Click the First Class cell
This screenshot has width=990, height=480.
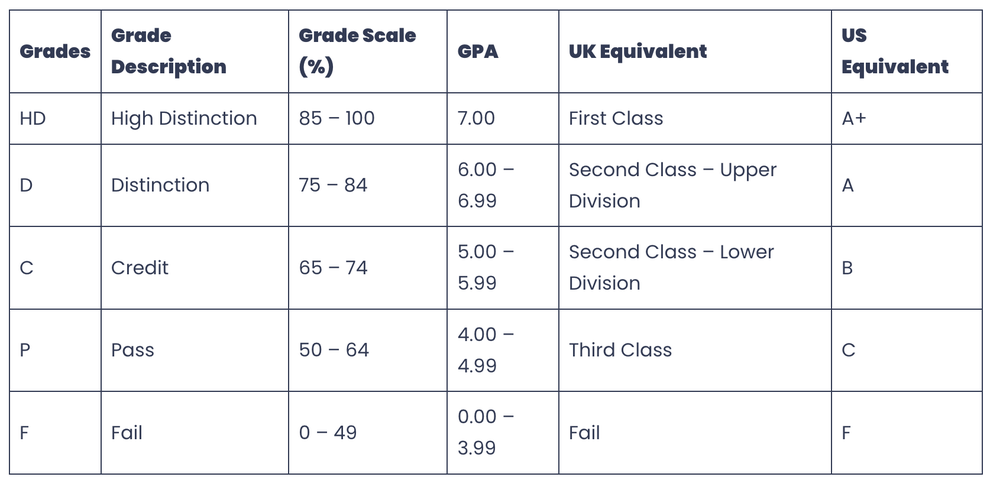point(616,118)
